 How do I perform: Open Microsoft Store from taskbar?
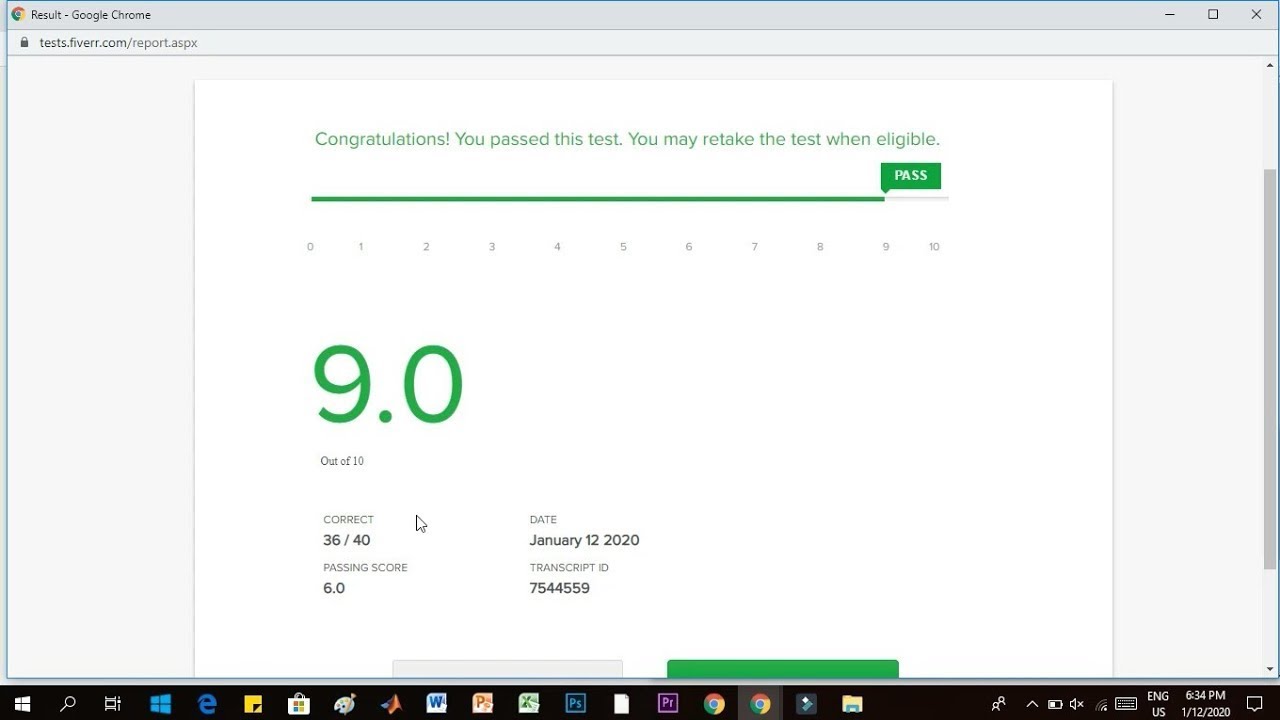tap(299, 703)
